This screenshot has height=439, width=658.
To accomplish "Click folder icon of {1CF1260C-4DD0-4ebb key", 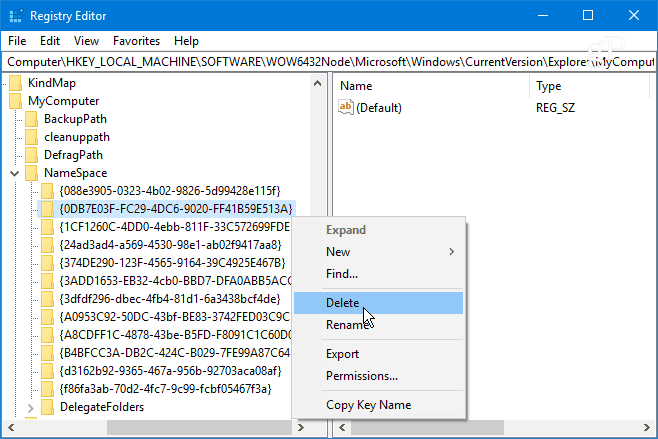I will tap(47, 227).
